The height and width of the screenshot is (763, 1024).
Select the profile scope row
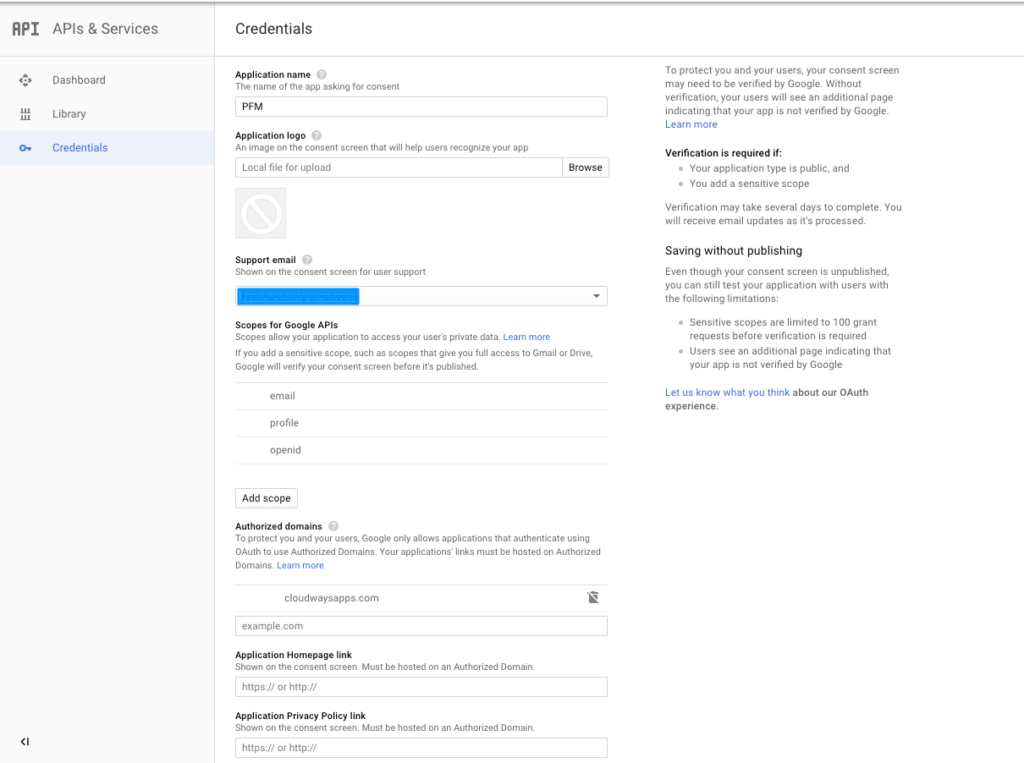coord(421,423)
